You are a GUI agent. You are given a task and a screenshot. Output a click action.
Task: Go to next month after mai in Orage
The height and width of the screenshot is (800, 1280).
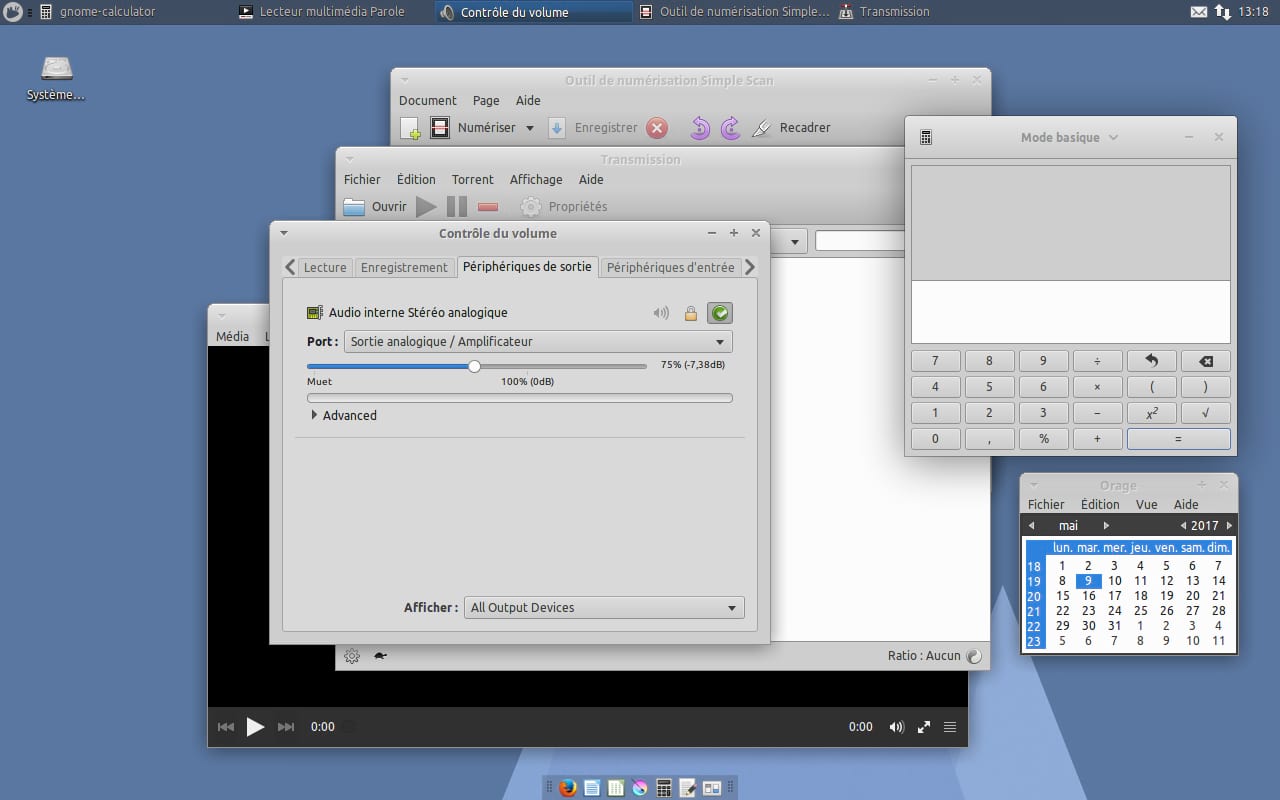(x=1106, y=526)
